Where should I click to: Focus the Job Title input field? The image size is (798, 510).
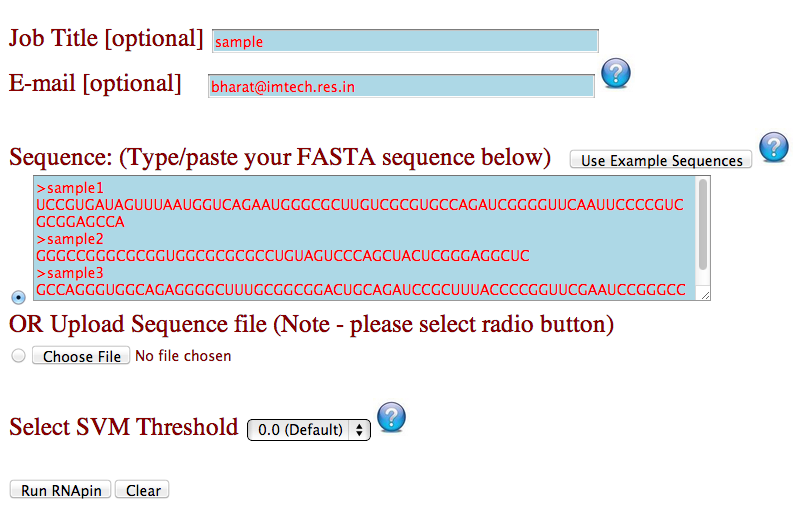pyautogui.click(x=405, y=41)
